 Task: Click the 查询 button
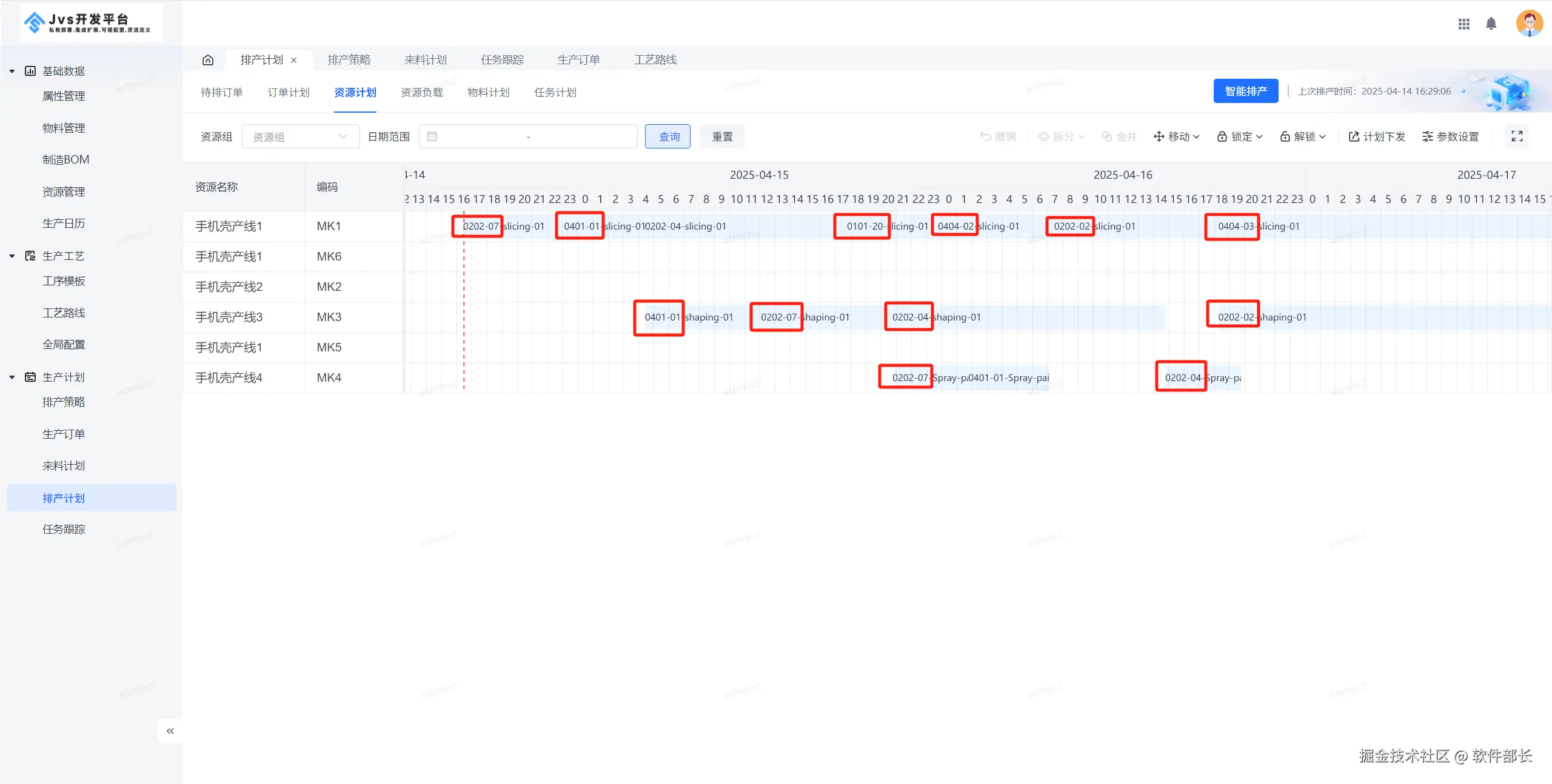click(x=667, y=137)
